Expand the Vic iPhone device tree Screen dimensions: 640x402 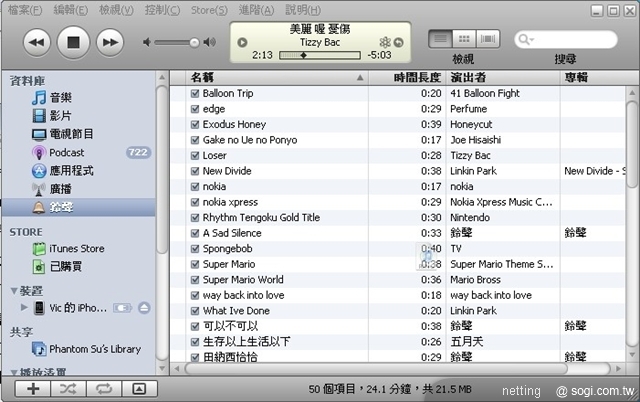click(x=24, y=307)
